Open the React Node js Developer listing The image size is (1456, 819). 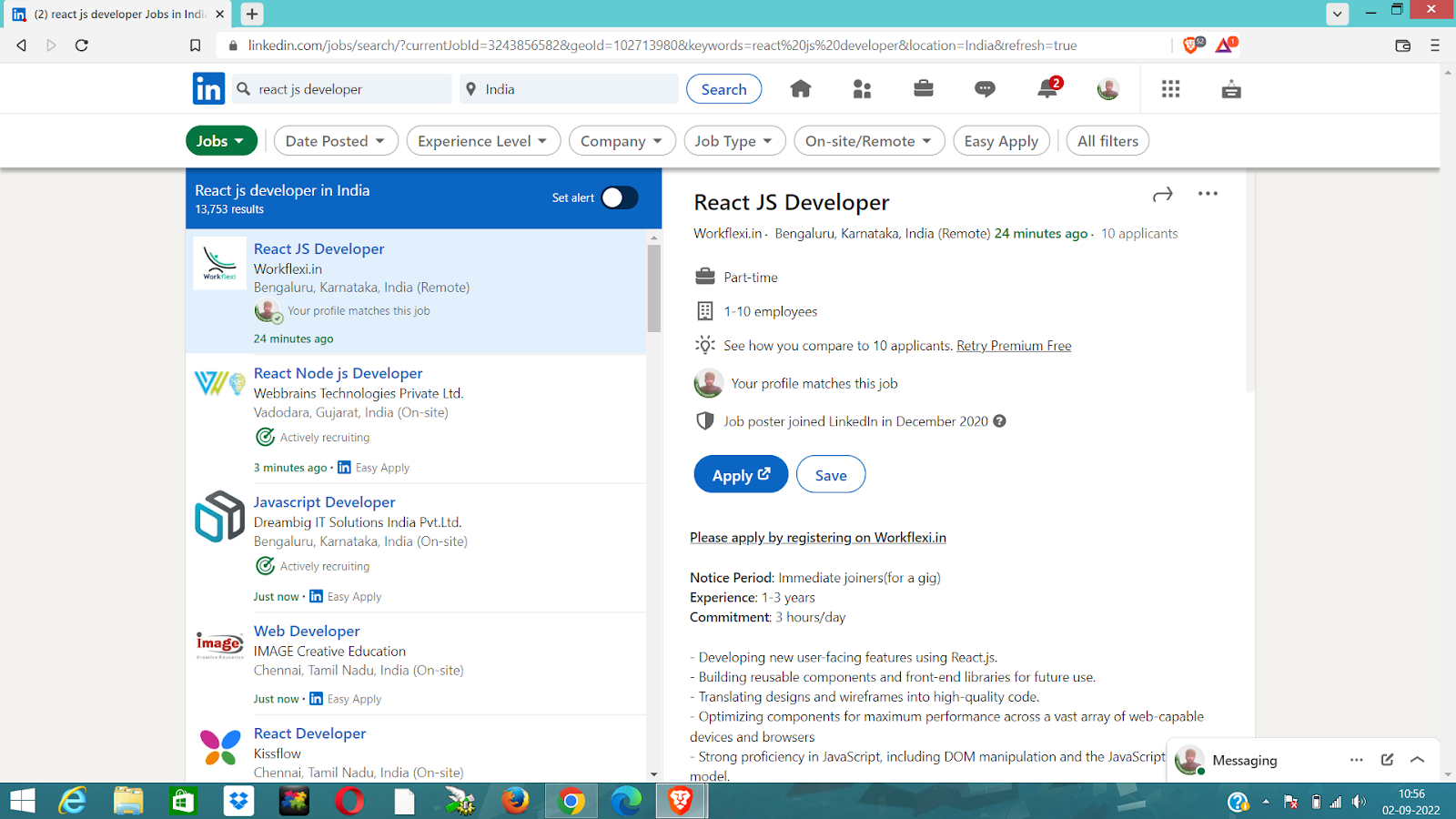pos(339,373)
